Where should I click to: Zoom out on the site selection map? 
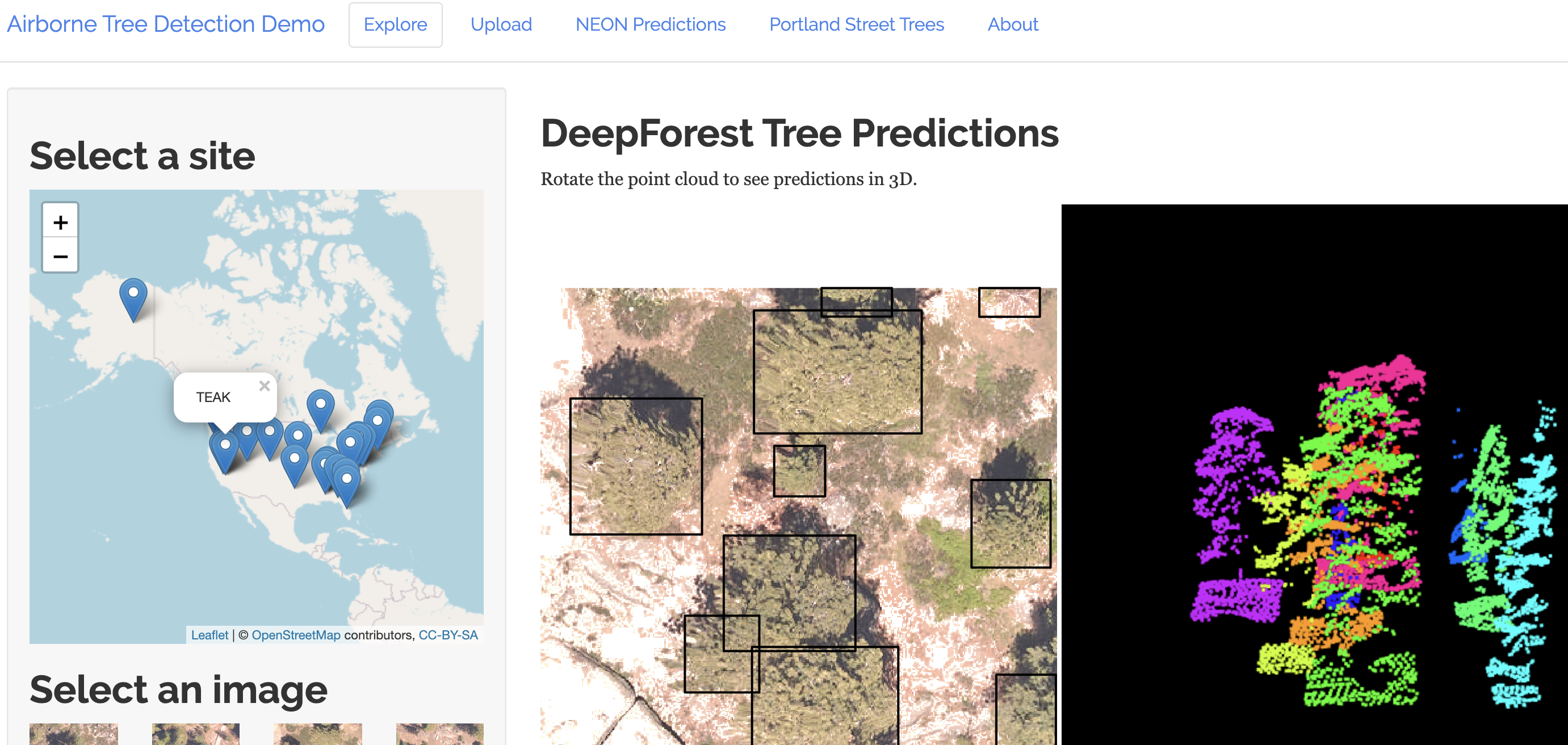pos(60,256)
